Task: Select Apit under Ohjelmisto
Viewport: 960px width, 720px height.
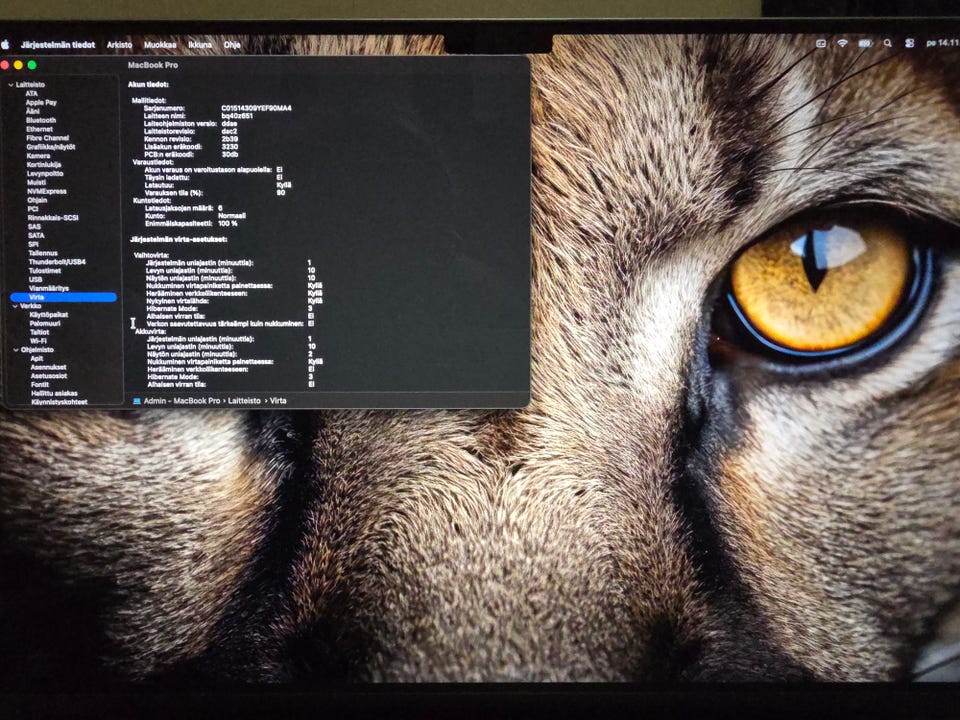Action: click(x=37, y=359)
